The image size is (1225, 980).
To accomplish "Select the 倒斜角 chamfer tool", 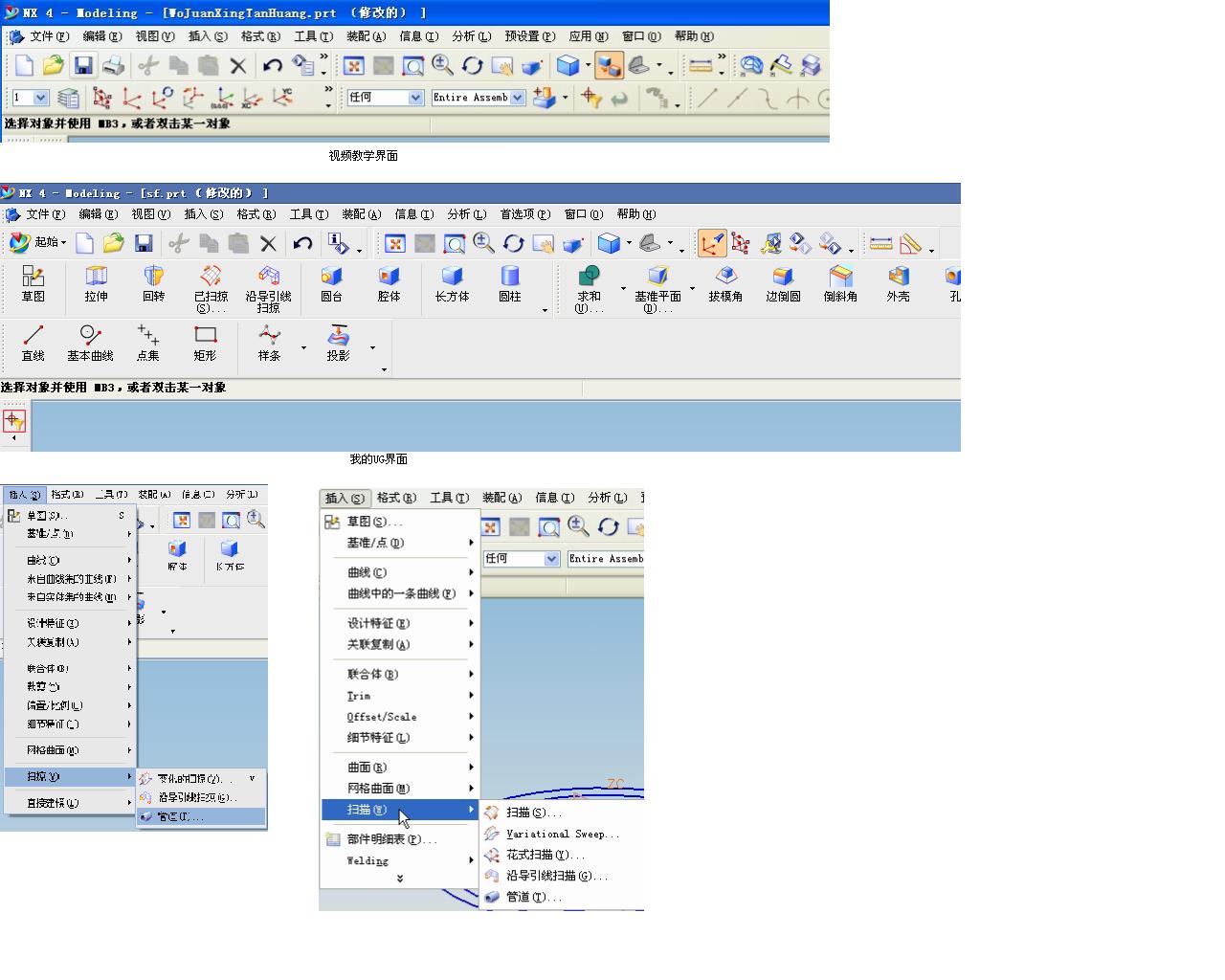I will pos(841,284).
